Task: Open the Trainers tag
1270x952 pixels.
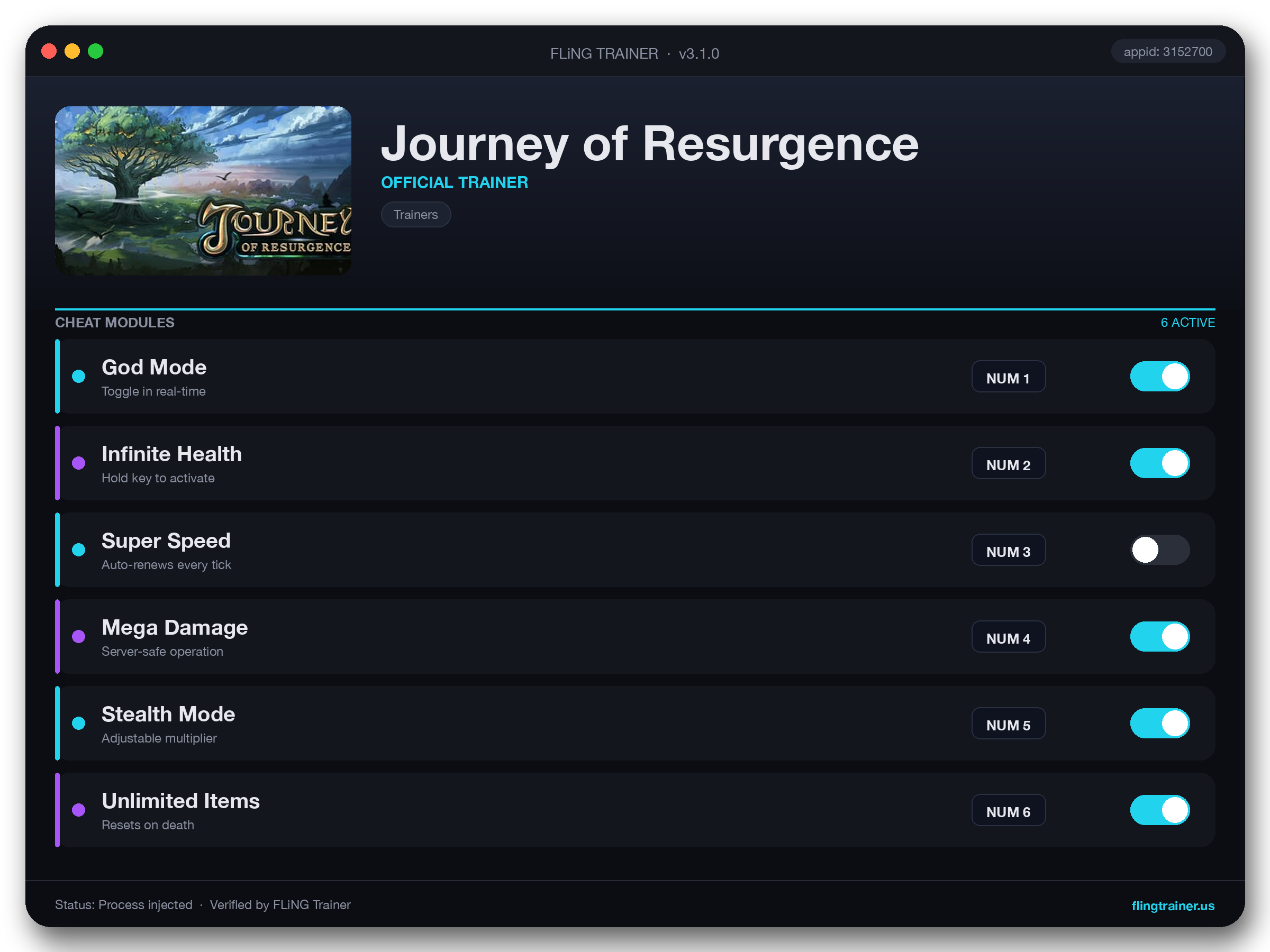Action: [416, 215]
